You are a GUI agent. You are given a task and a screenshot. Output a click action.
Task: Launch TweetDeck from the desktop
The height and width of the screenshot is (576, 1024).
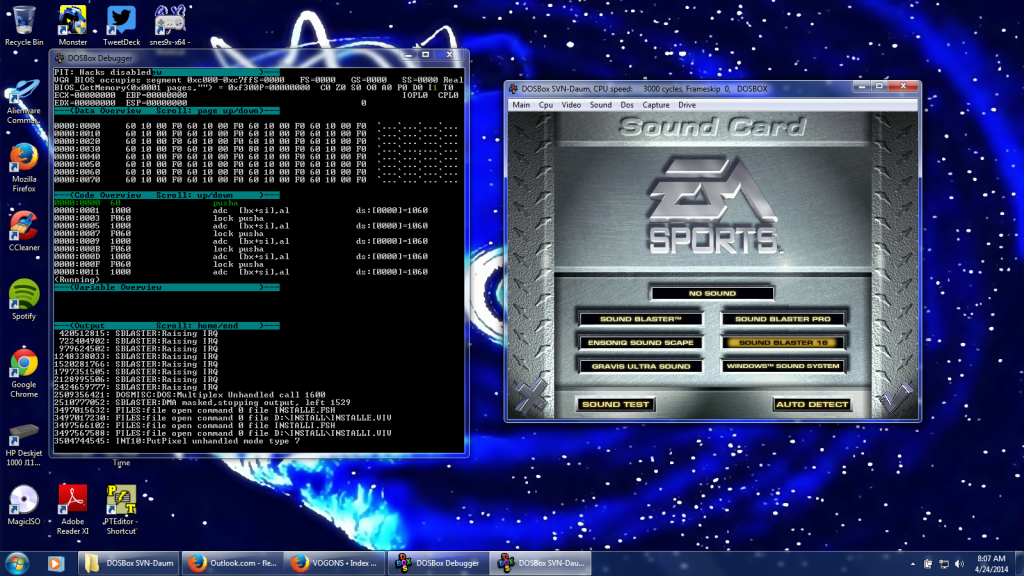click(121, 21)
